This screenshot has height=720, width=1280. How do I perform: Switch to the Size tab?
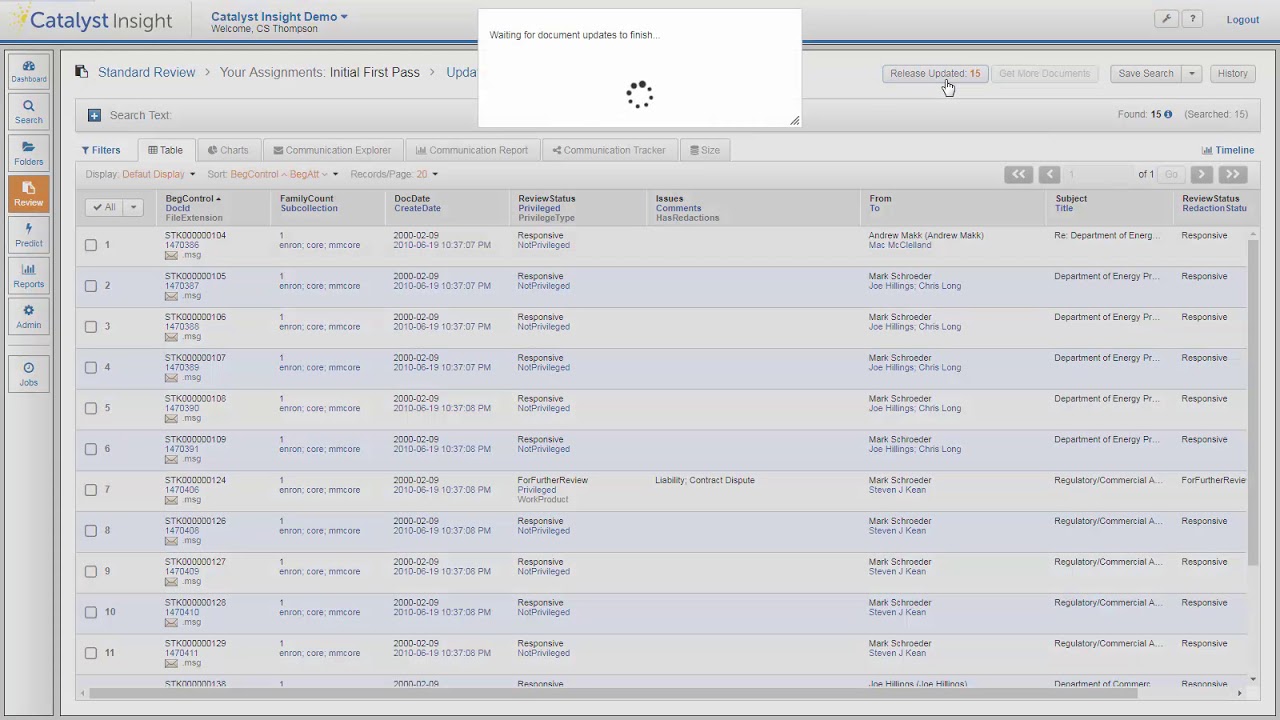[705, 150]
